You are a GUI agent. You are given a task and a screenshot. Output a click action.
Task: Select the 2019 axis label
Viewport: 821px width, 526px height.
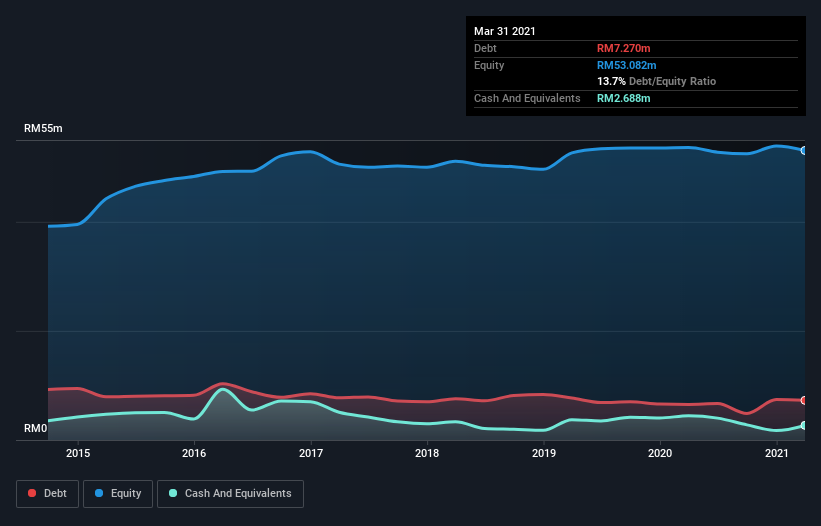point(544,453)
